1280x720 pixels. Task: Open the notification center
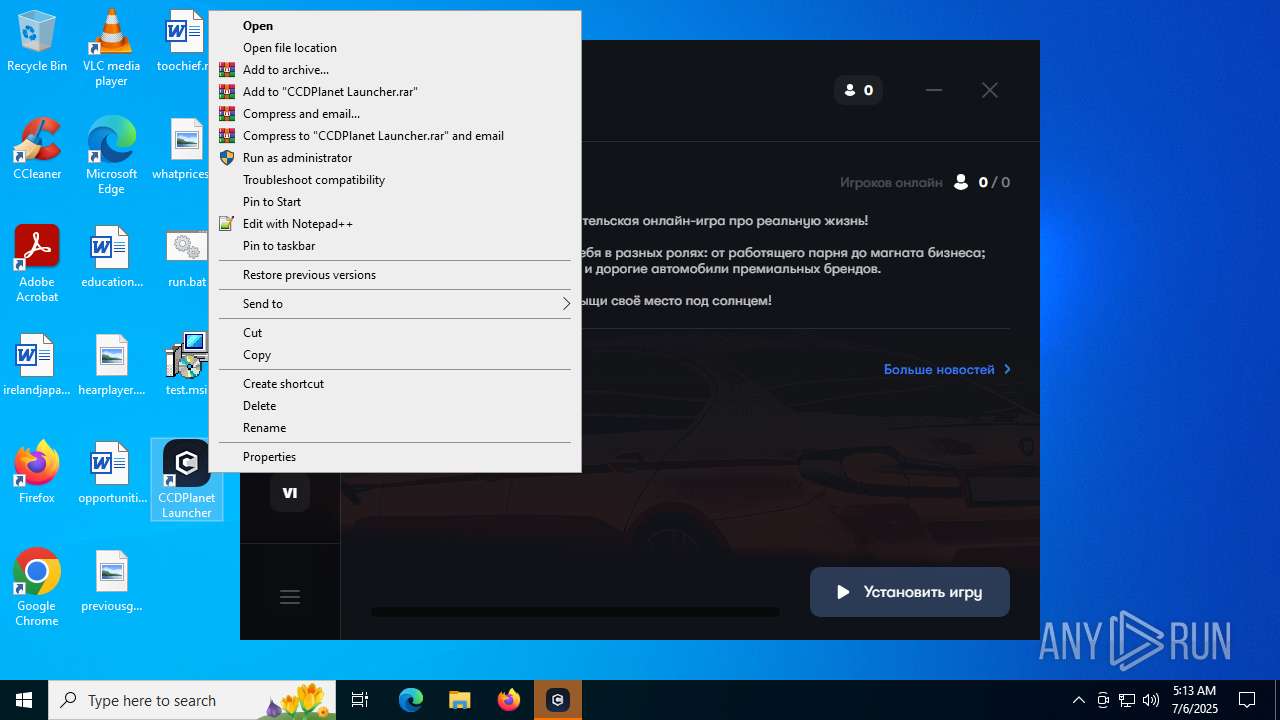[x=1247, y=700]
